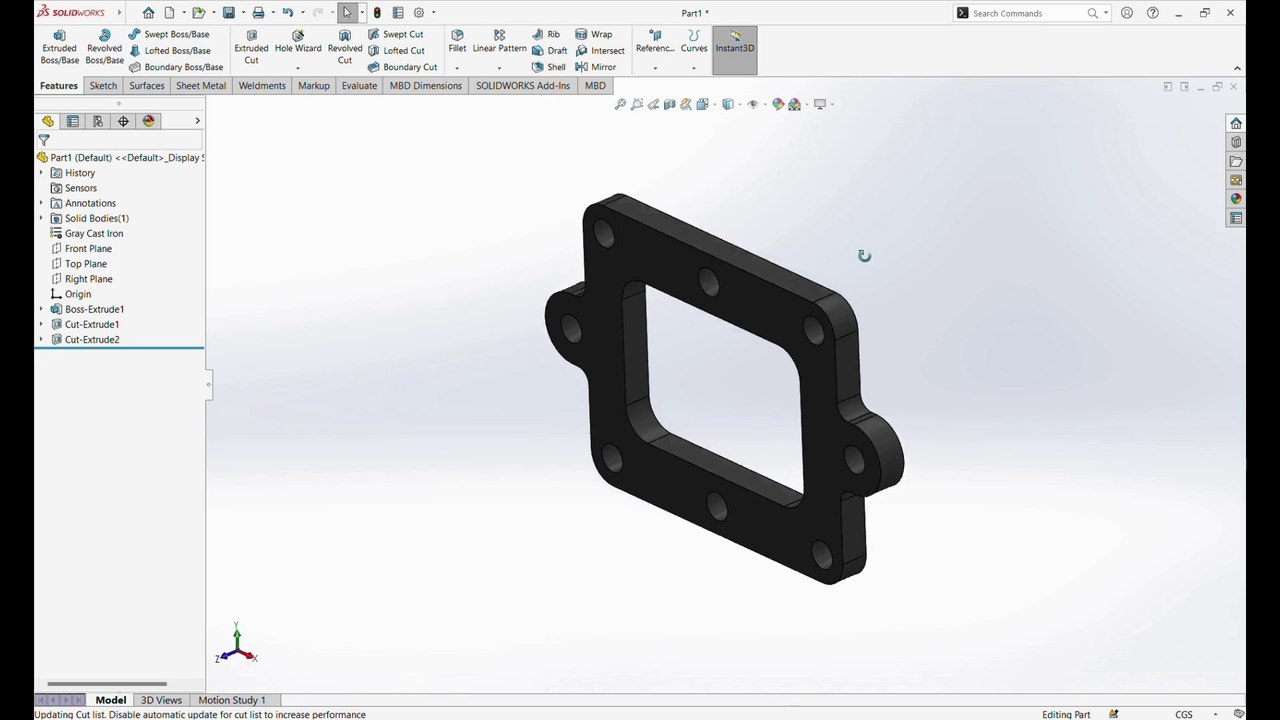Open the Appearances task pane icon

[1236, 199]
